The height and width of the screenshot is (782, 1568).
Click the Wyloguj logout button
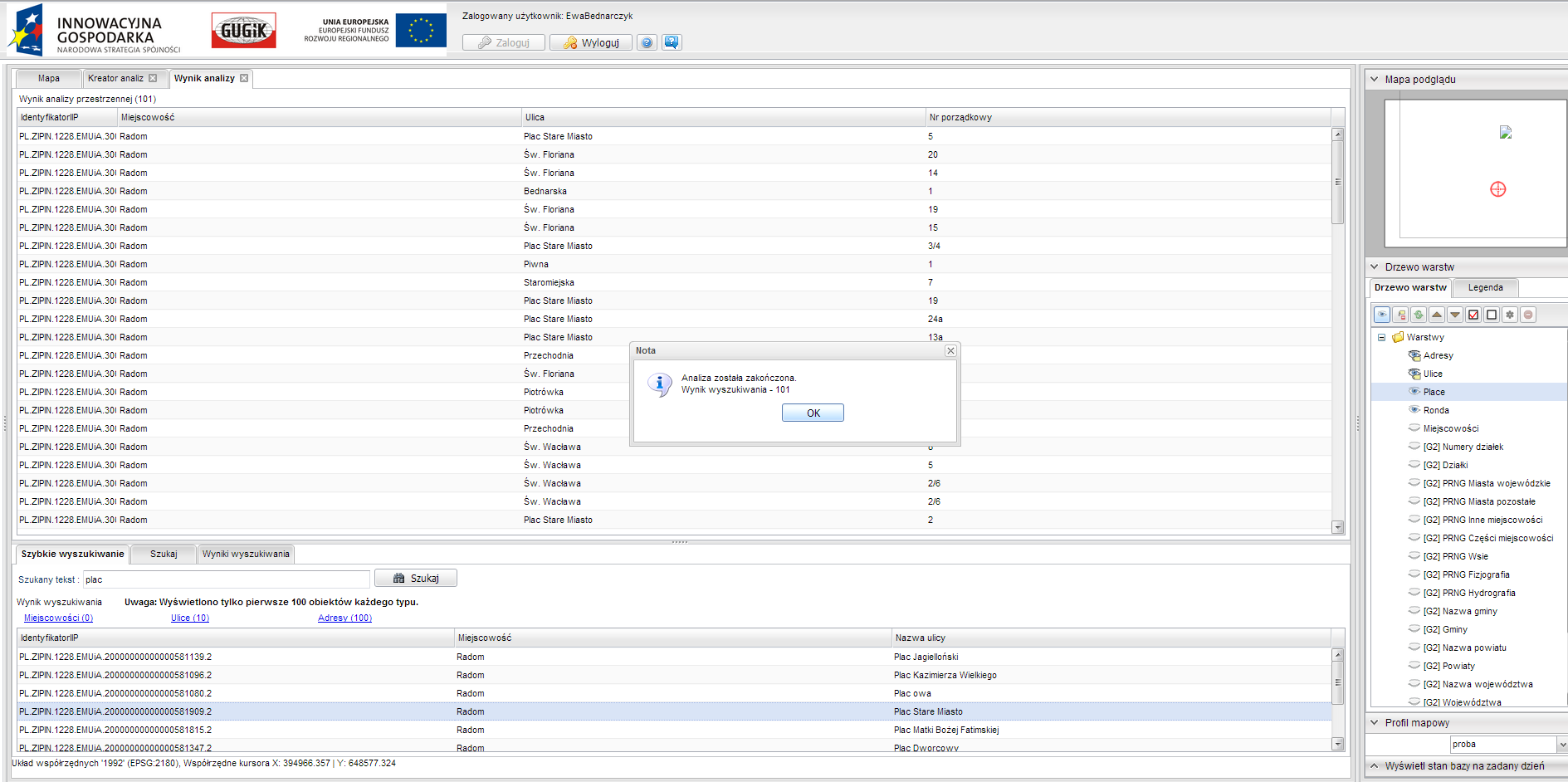591,42
